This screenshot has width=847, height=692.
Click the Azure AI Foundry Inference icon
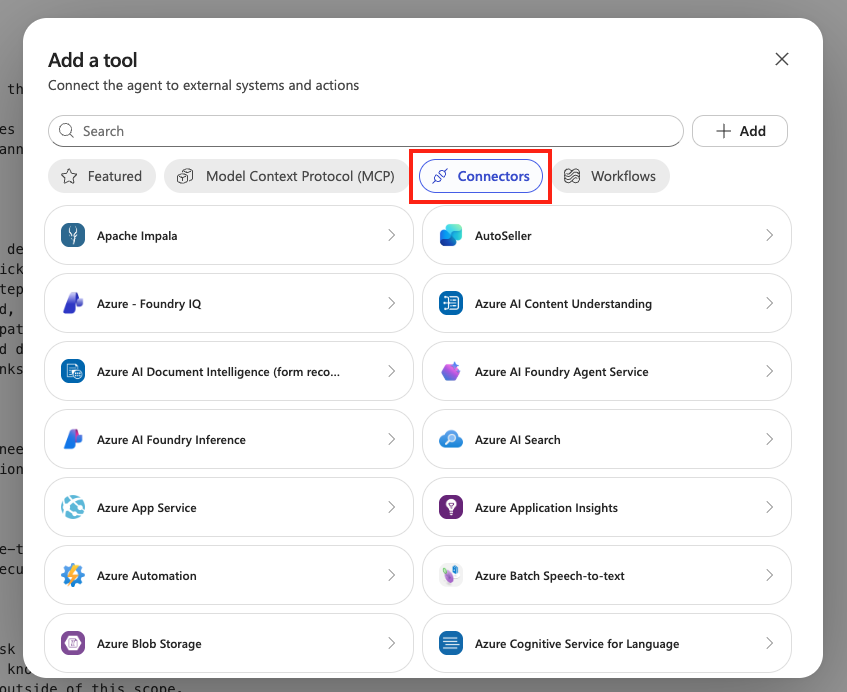point(73,440)
